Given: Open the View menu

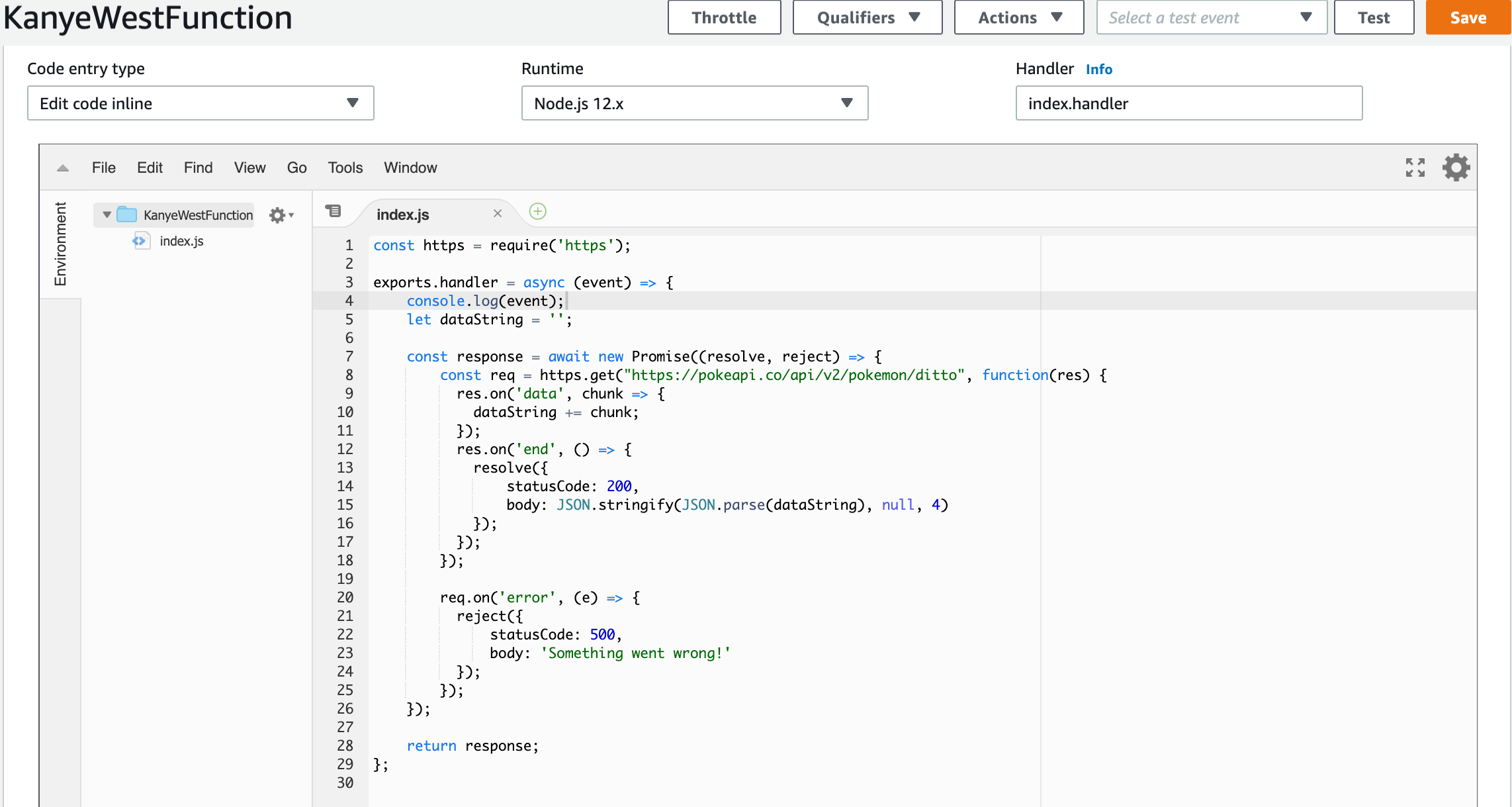Looking at the screenshot, I should point(250,168).
